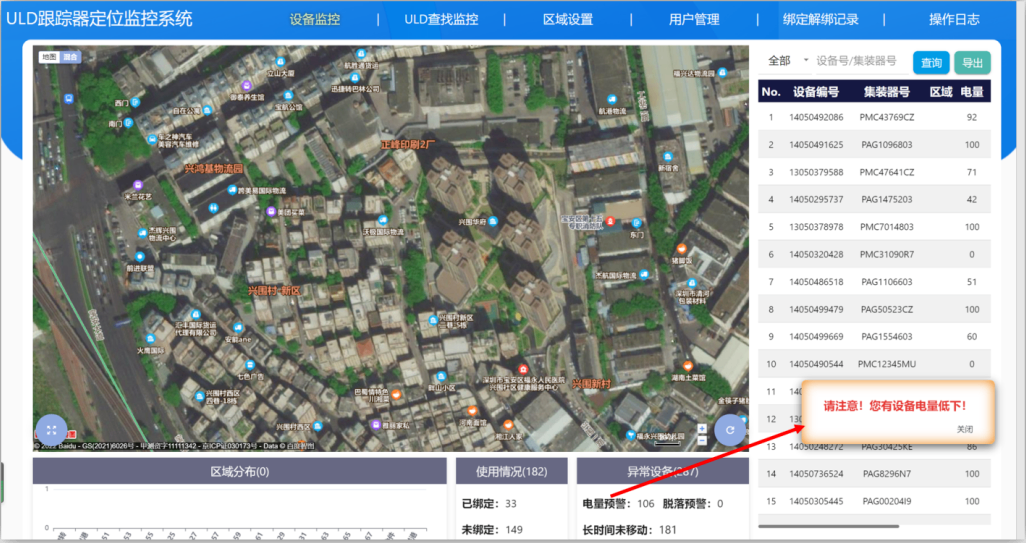The image size is (1026, 543).
Task: Zoom in with the map plus icon
Action: (x=702, y=429)
